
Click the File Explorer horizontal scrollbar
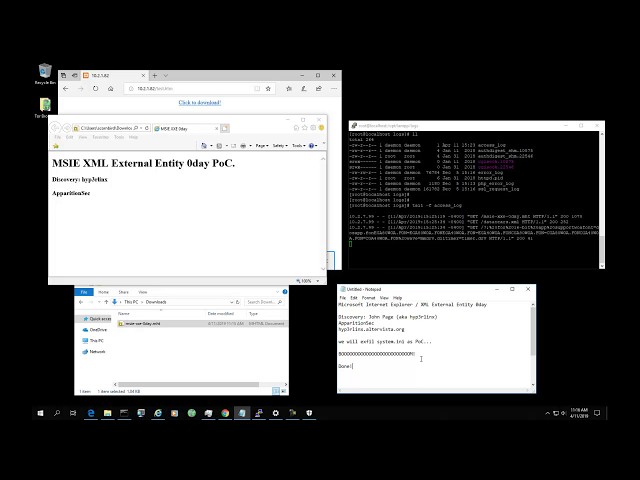tap(188, 384)
